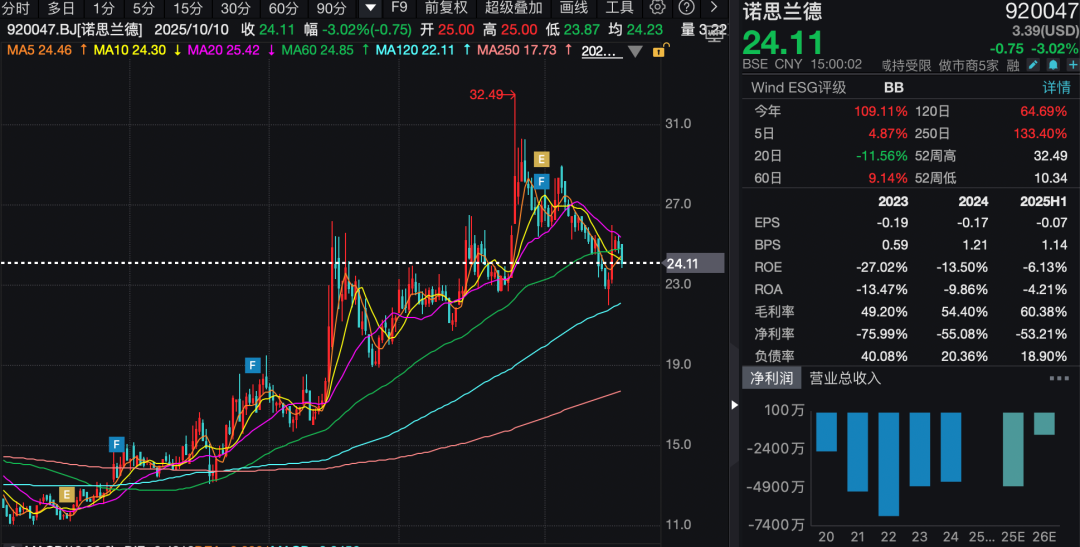The width and height of the screenshot is (1080, 547).
Task: Click the 20日 -11.56% return value
Action: [882, 156]
